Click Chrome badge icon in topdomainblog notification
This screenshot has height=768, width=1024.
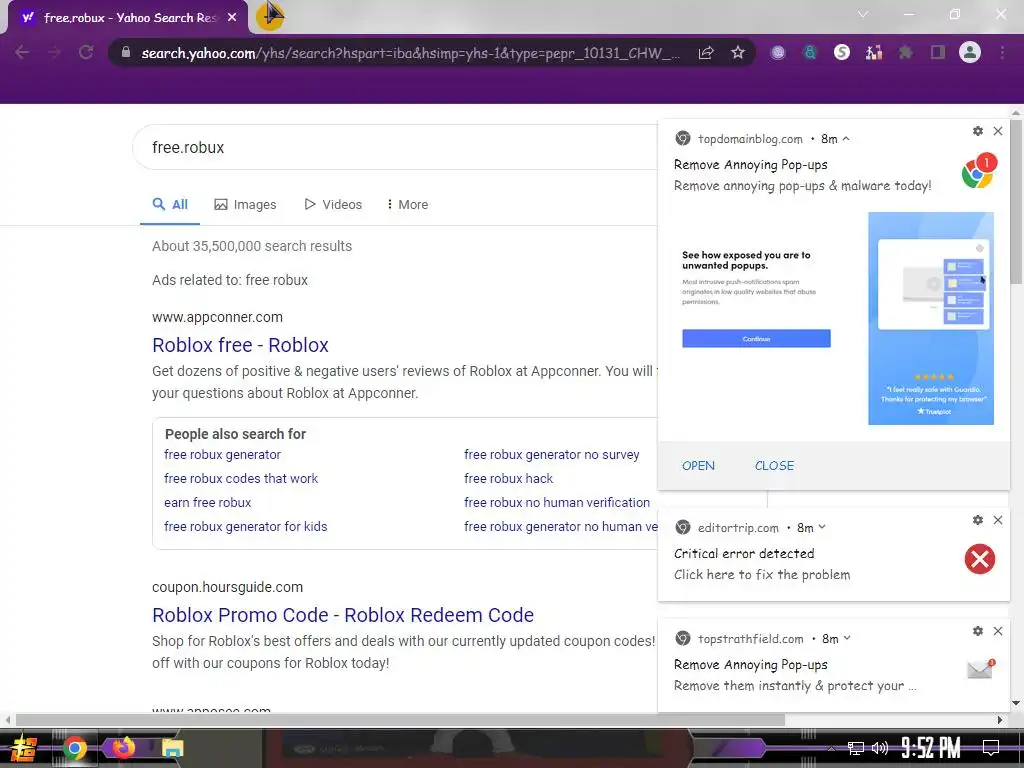(978, 172)
